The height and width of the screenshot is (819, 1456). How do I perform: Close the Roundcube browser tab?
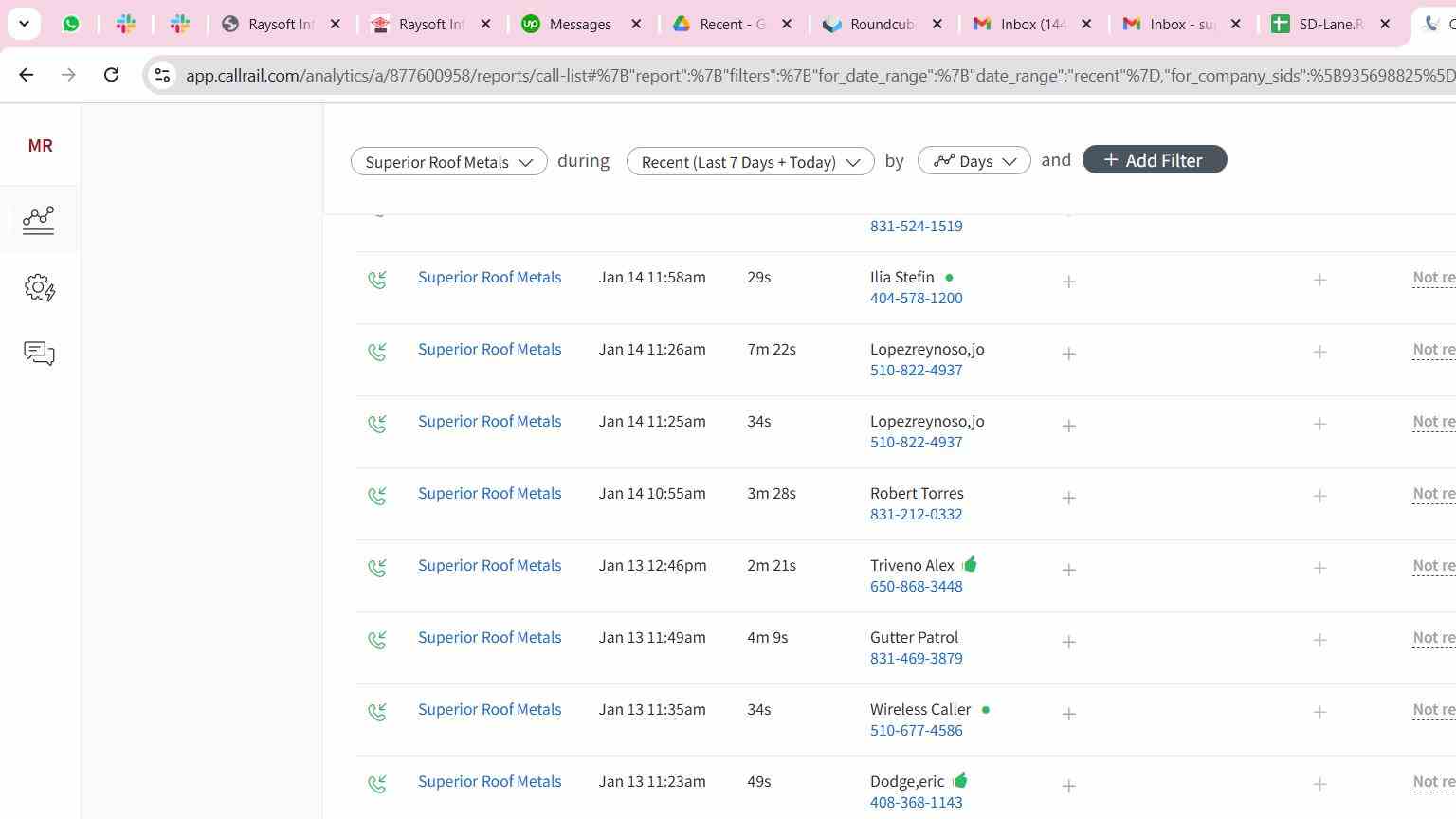click(x=937, y=24)
